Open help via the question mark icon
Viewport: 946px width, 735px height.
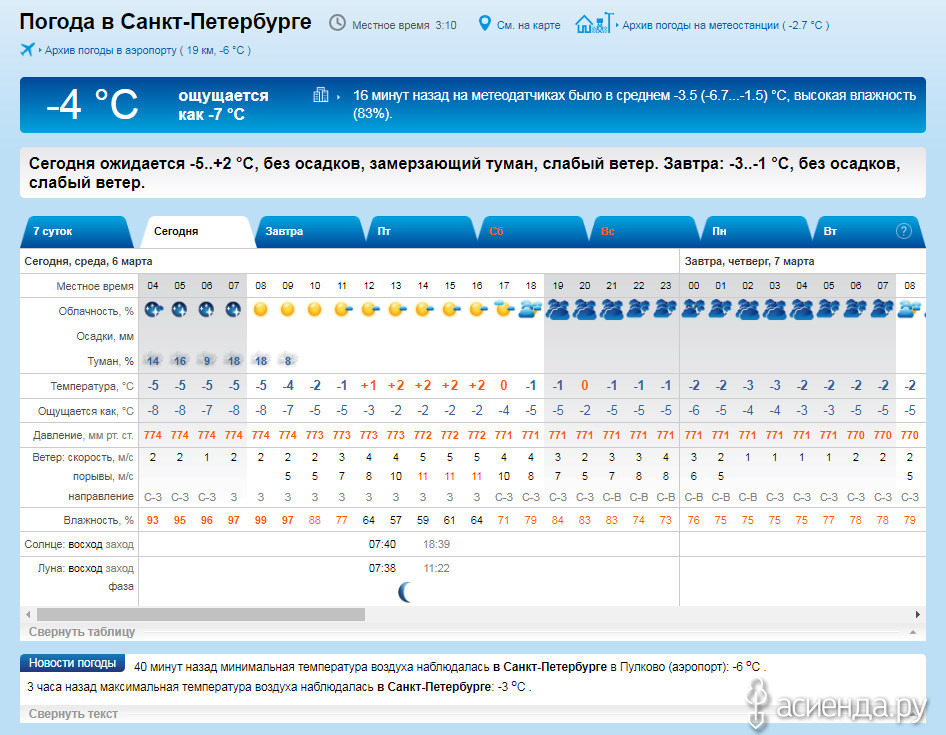[903, 231]
